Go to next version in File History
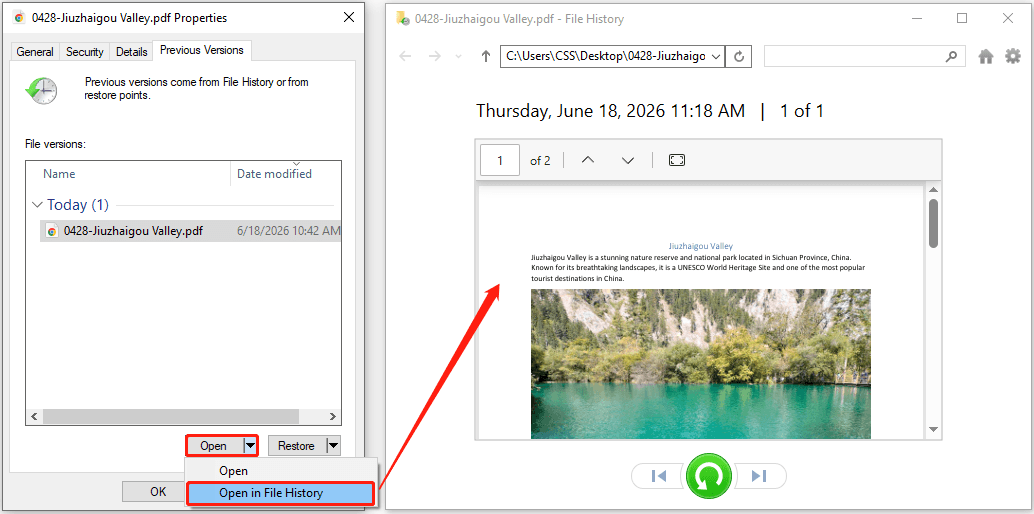The image size is (1034, 514). [x=760, y=476]
